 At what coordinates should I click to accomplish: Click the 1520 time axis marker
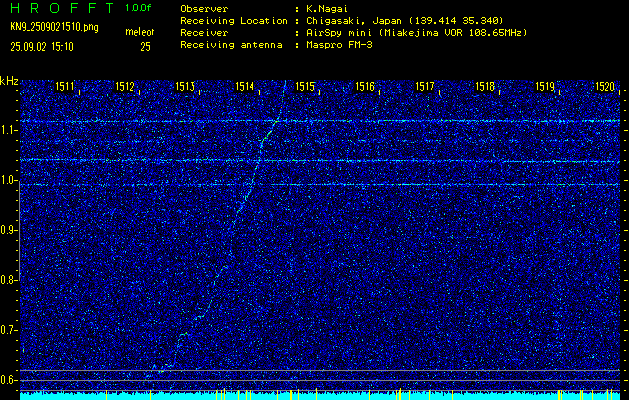[x=605, y=86]
